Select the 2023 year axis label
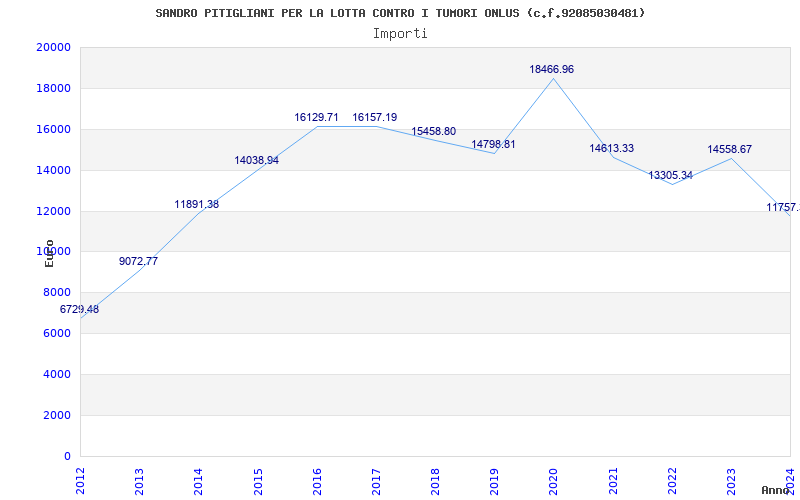The image size is (800, 500). pyautogui.click(x=731, y=480)
